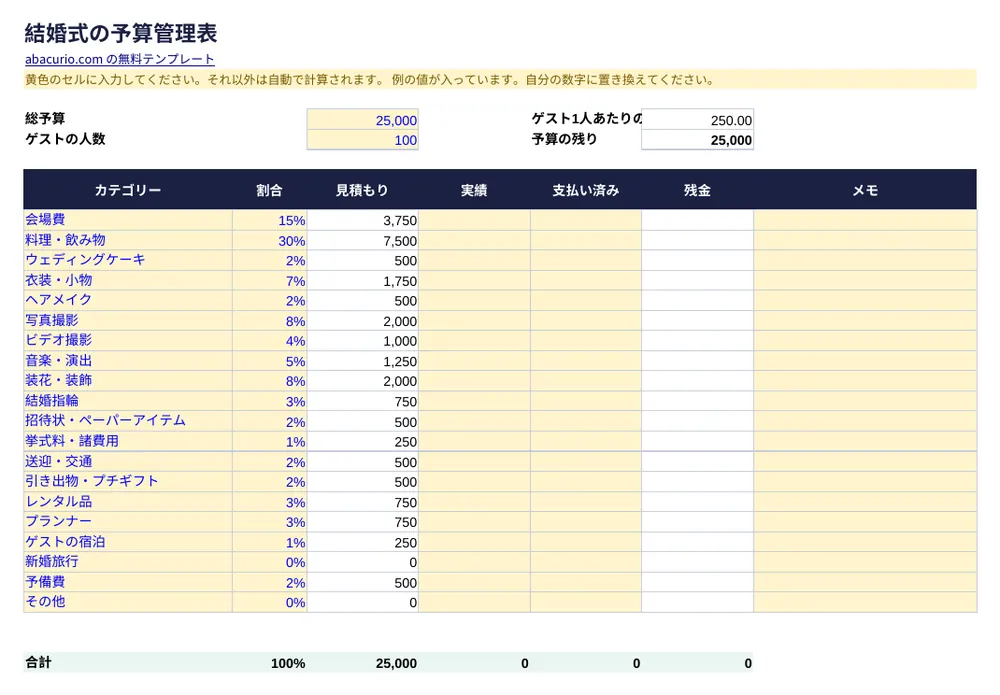Select the 1,000 estimate for ビデオ撮影

tap(362, 340)
